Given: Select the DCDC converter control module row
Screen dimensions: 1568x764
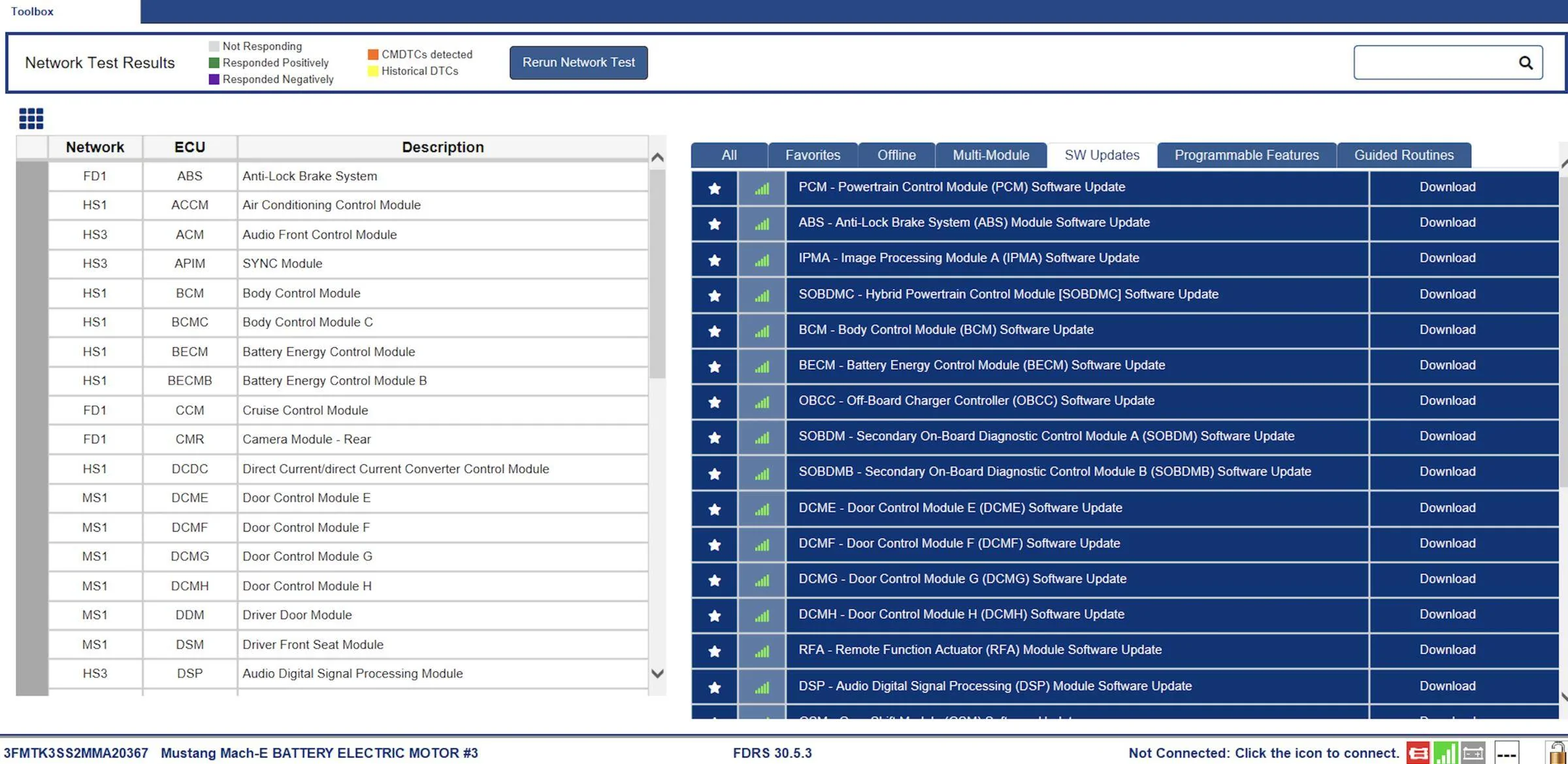Looking at the screenshot, I should (x=348, y=469).
